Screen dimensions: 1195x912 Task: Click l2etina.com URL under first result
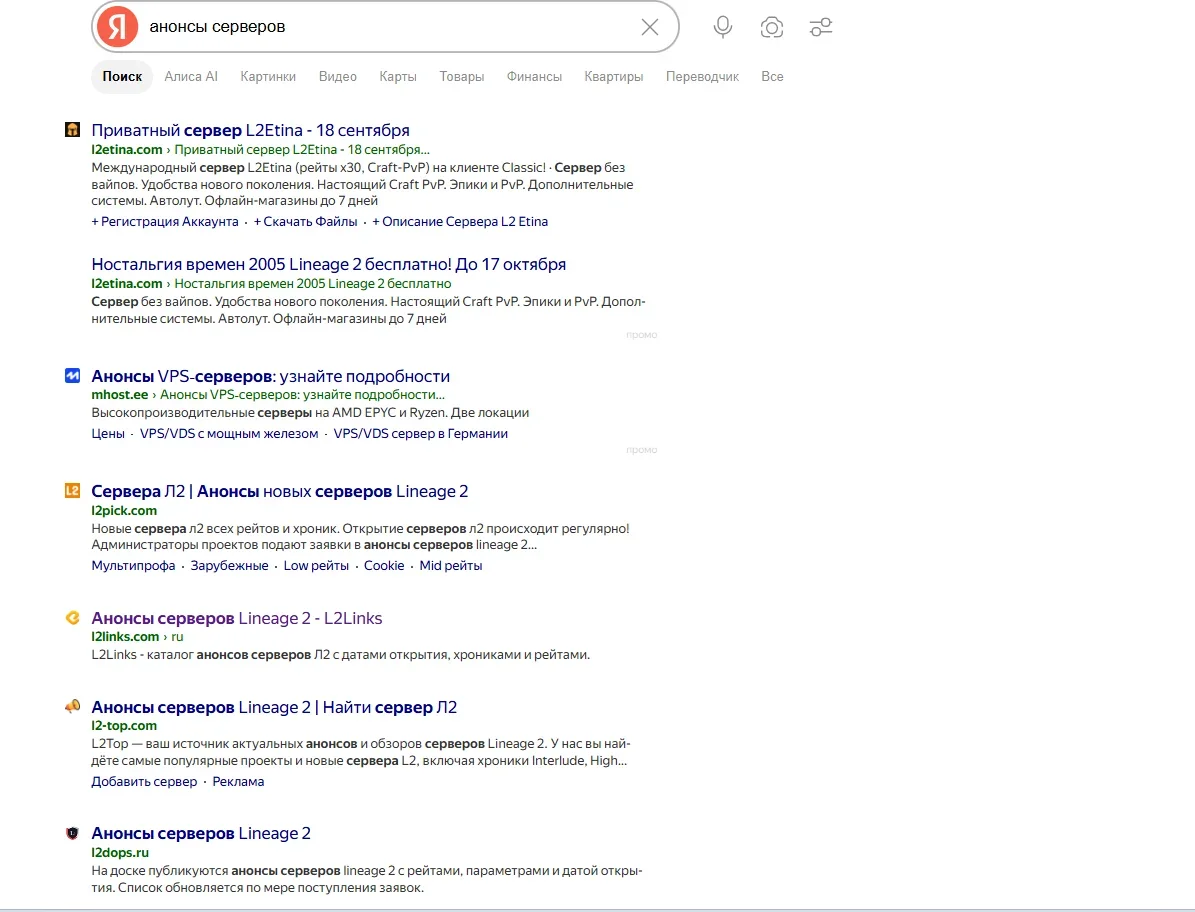(x=127, y=149)
